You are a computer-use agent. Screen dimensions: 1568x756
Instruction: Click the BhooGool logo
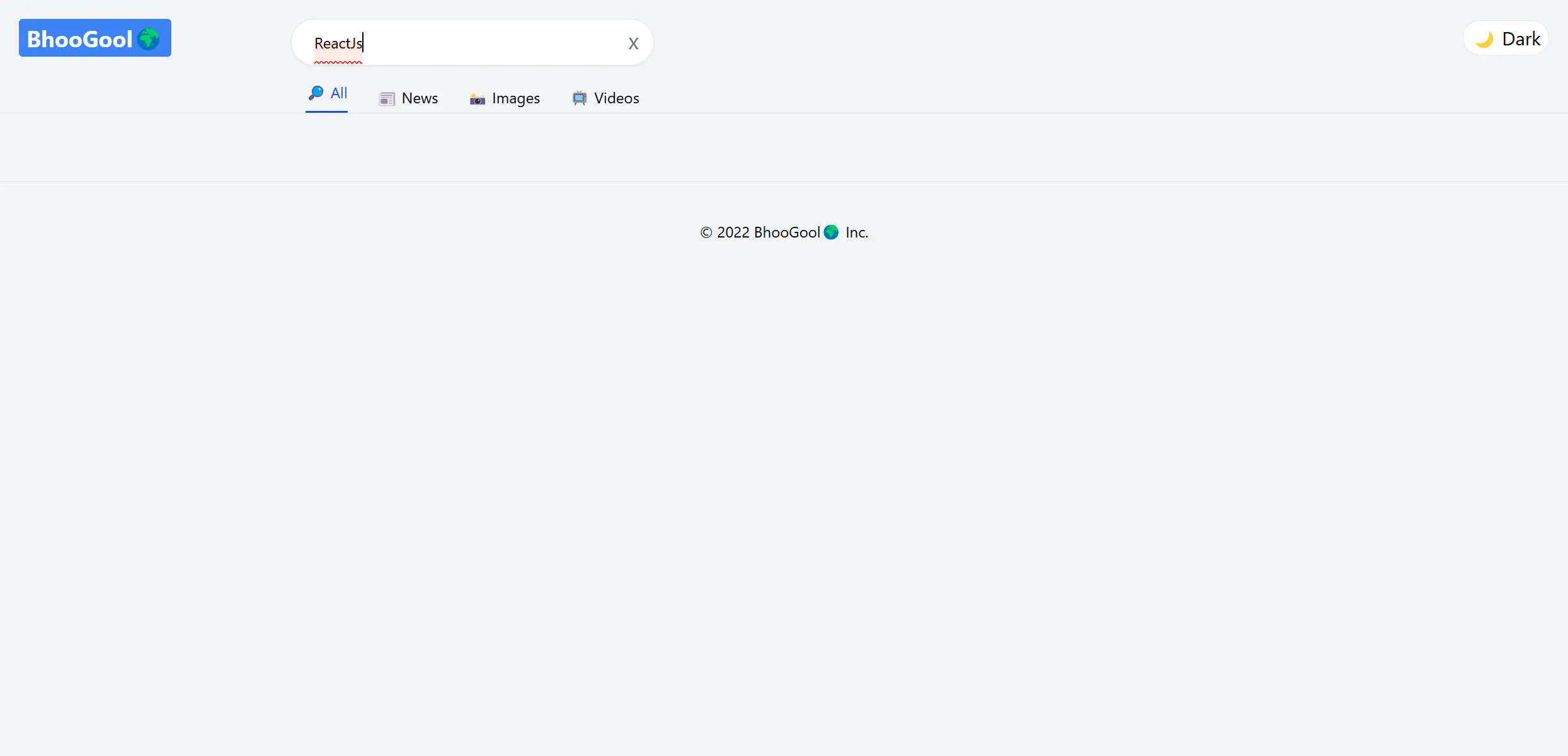(x=94, y=38)
